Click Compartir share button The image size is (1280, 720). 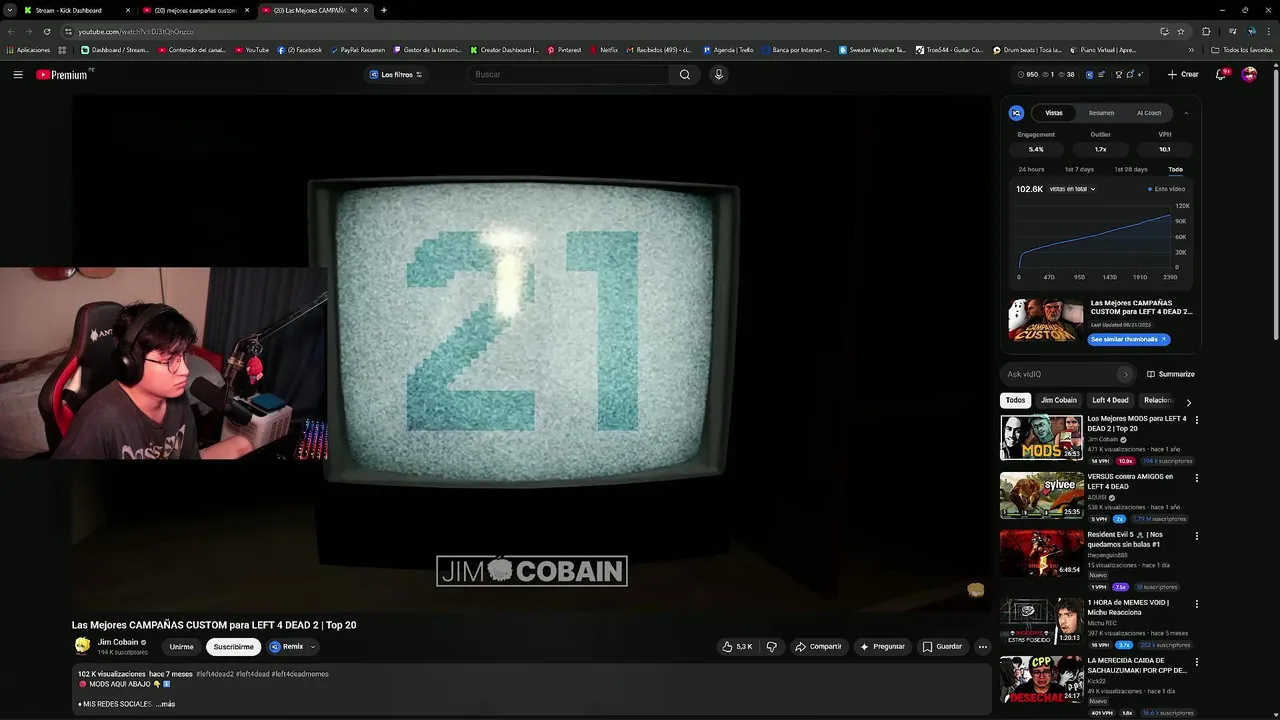tap(818, 647)
